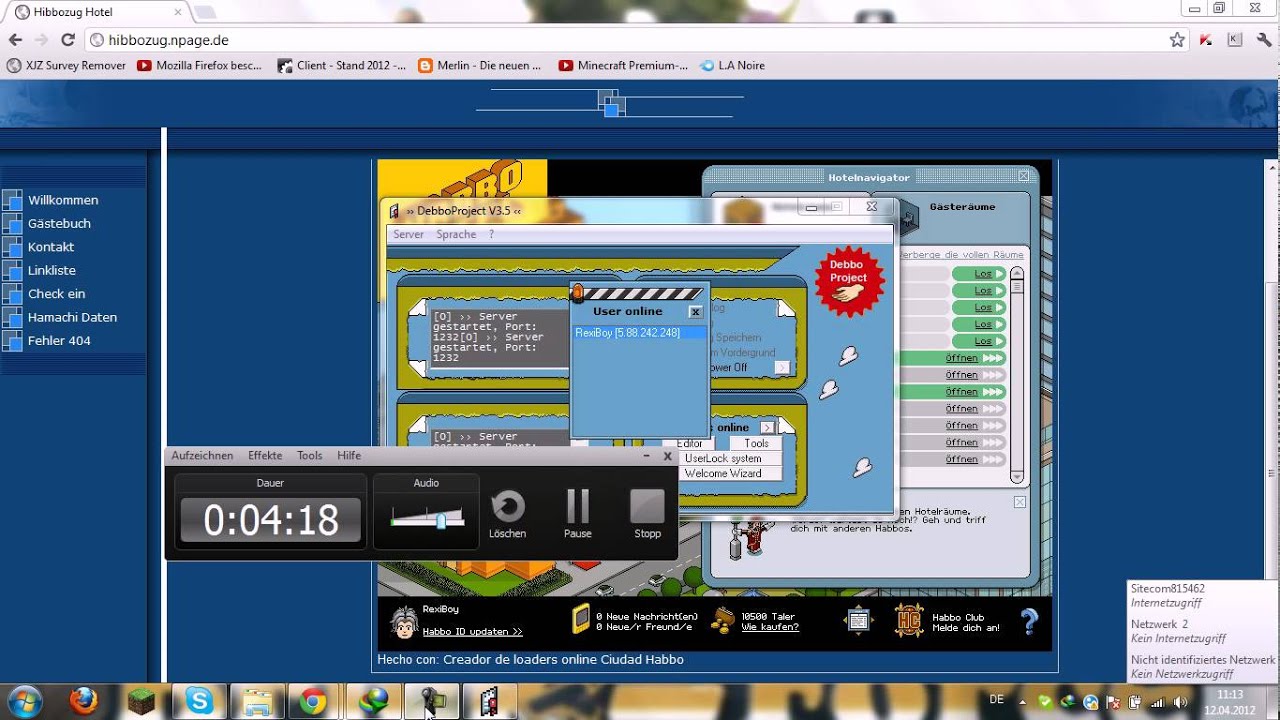
Task: Open the recorder Tools menu
Action: 310,455
